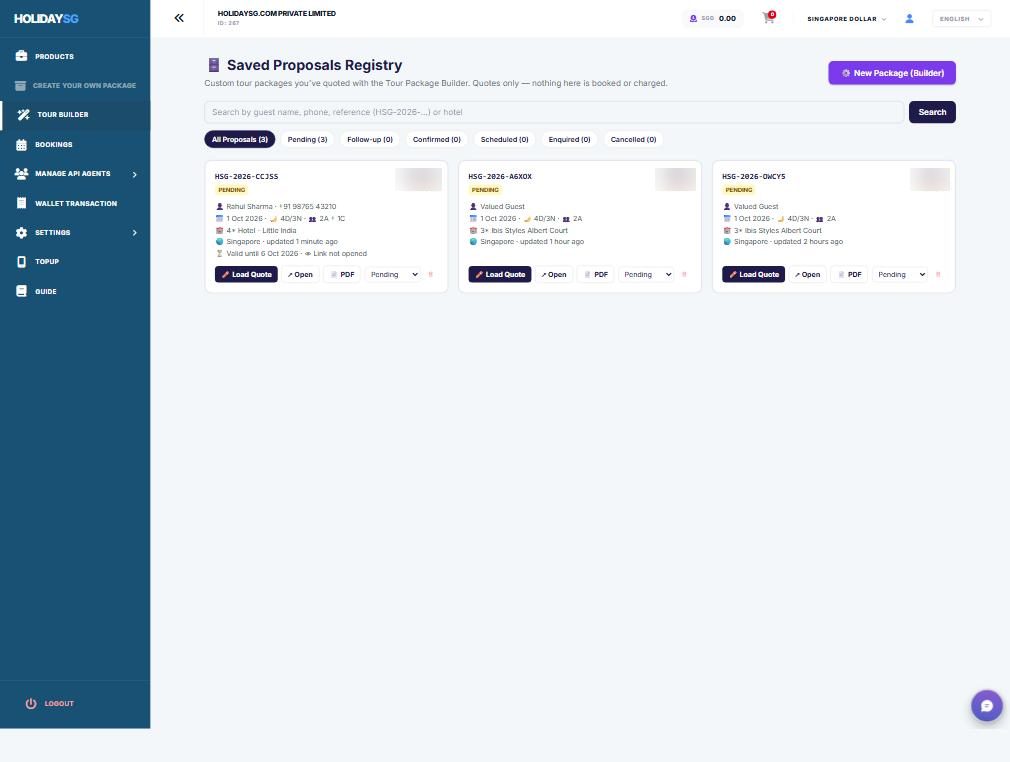Expand Settings submenu arrow
The image size is (1010, 762).
point(135,233)
